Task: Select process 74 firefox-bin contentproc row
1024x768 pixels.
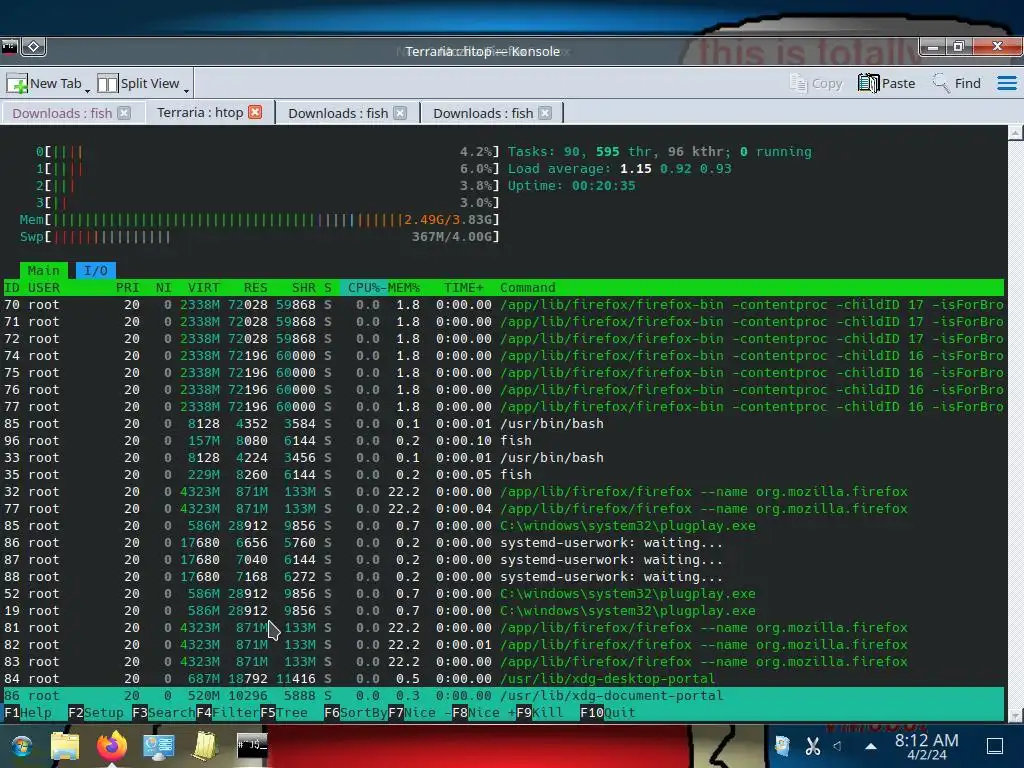Action: 504,356
